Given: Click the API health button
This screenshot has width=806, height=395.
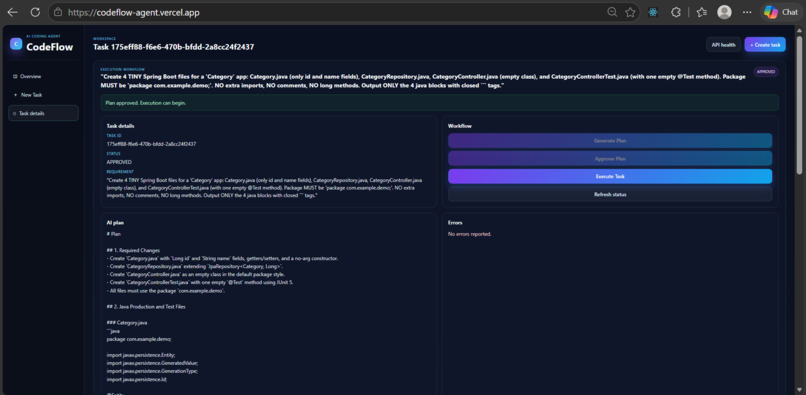Looking at the screenshot, I should pyautogui.click(x=723, y=45).
